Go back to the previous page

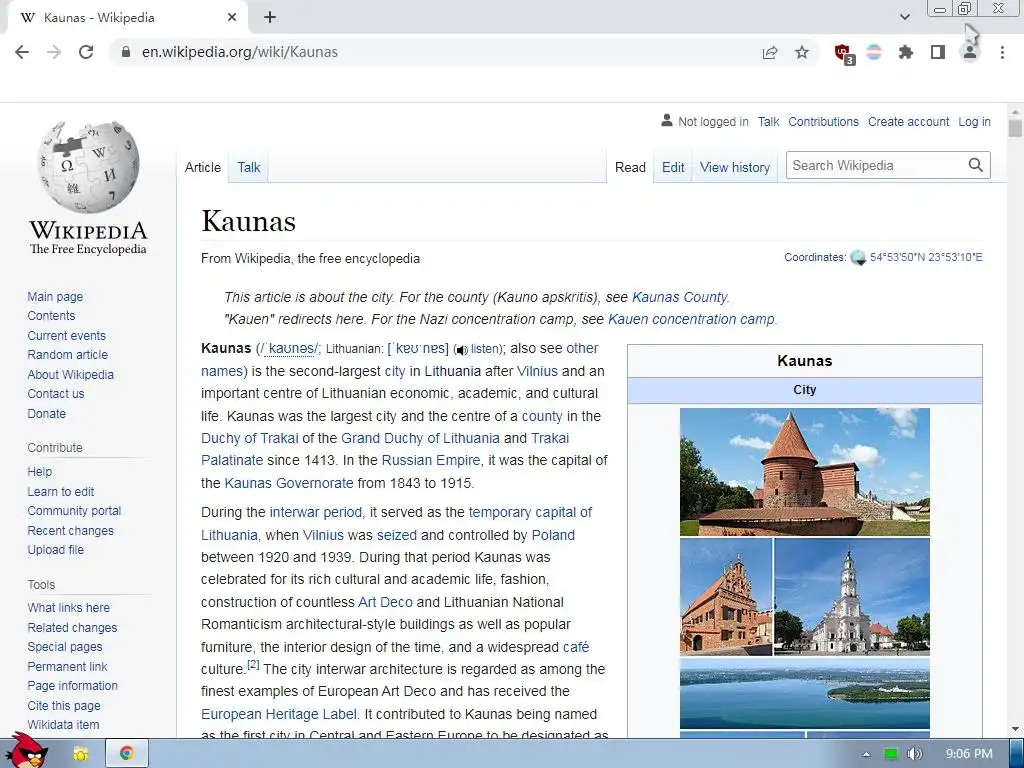(x=22, y=52)
